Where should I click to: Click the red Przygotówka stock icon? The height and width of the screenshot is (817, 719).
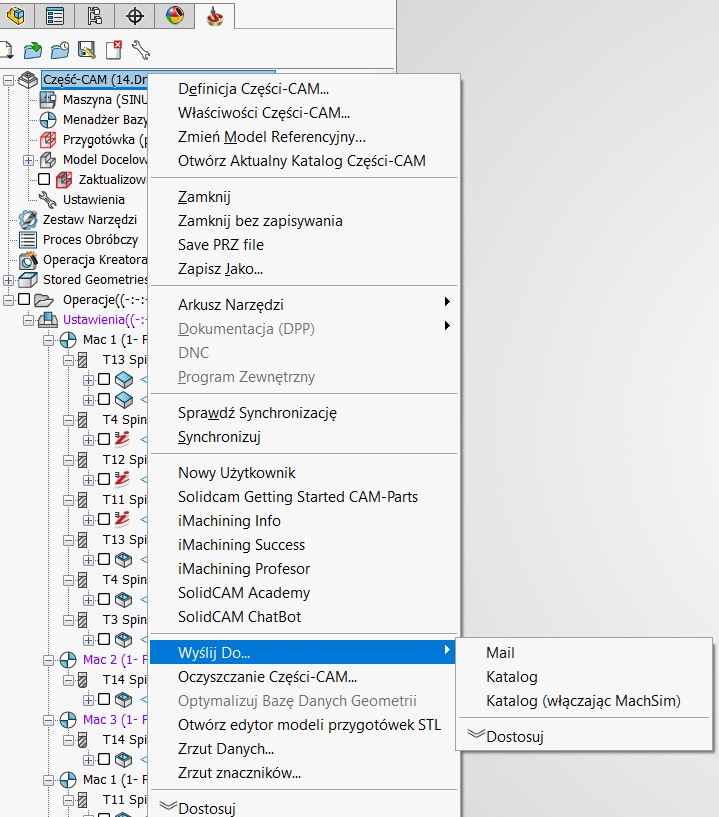pos(48,140)
